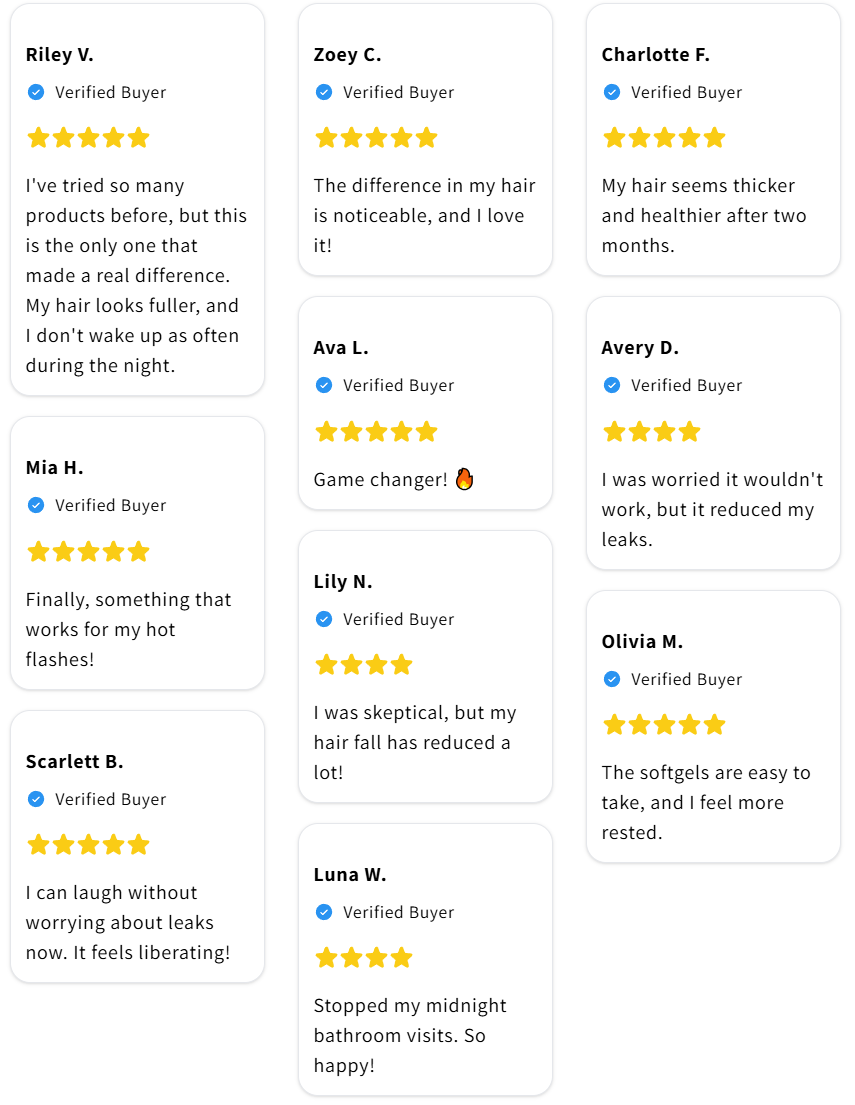Click Lily N.'s hair fall review text
855x1105 pixels.
tap(414, 742)
